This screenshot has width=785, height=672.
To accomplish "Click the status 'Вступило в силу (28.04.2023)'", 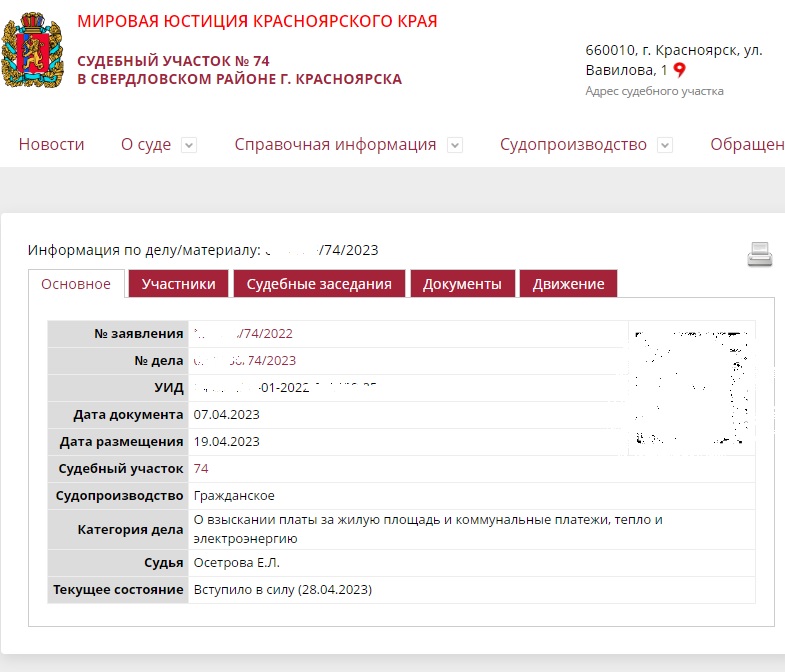I will [283, 590].
